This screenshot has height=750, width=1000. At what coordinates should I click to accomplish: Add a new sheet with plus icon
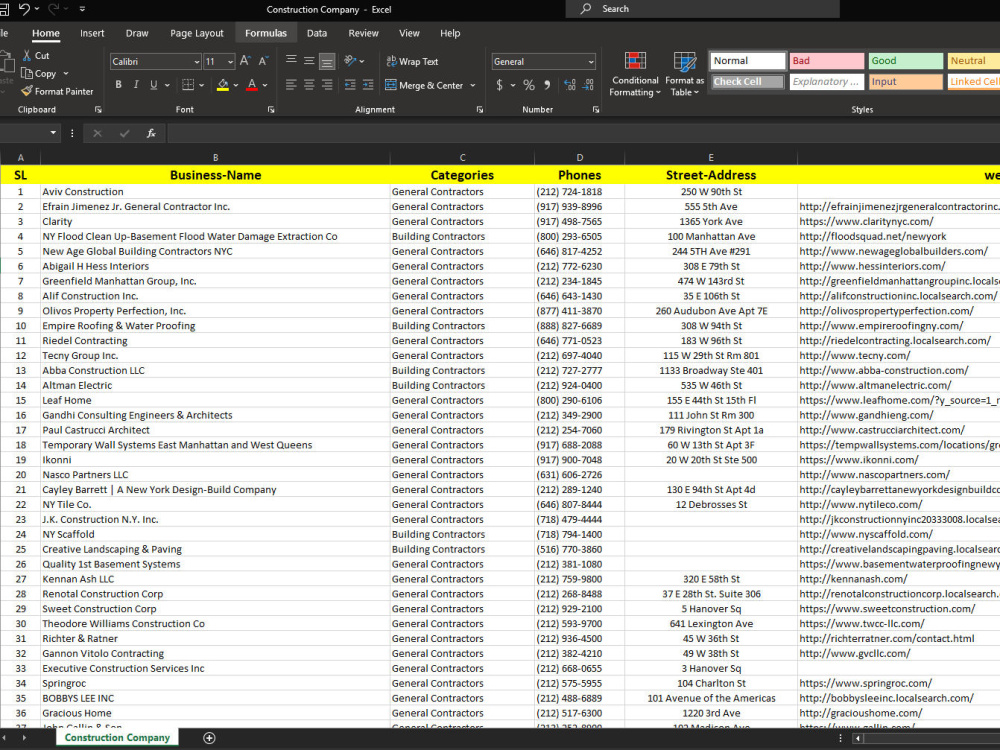[x=209, y=738]
